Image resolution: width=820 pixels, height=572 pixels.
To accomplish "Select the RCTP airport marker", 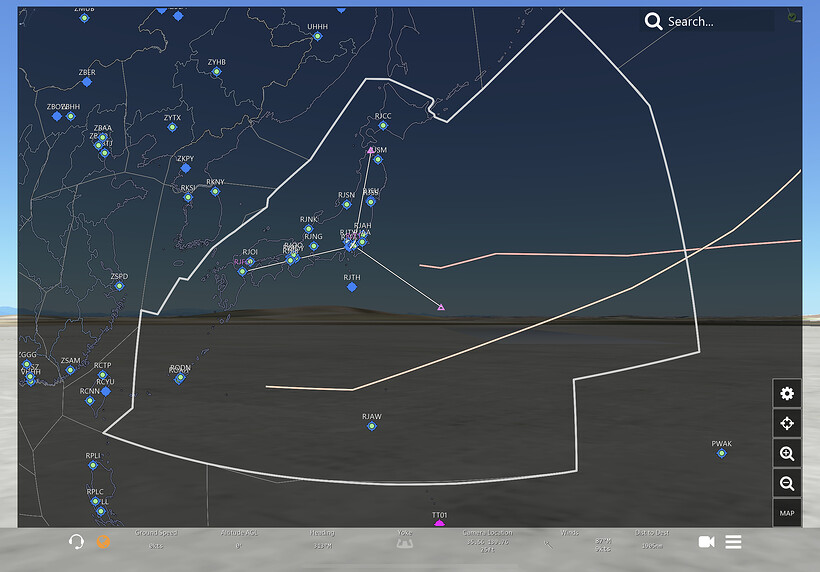I will tap(102, 375).
